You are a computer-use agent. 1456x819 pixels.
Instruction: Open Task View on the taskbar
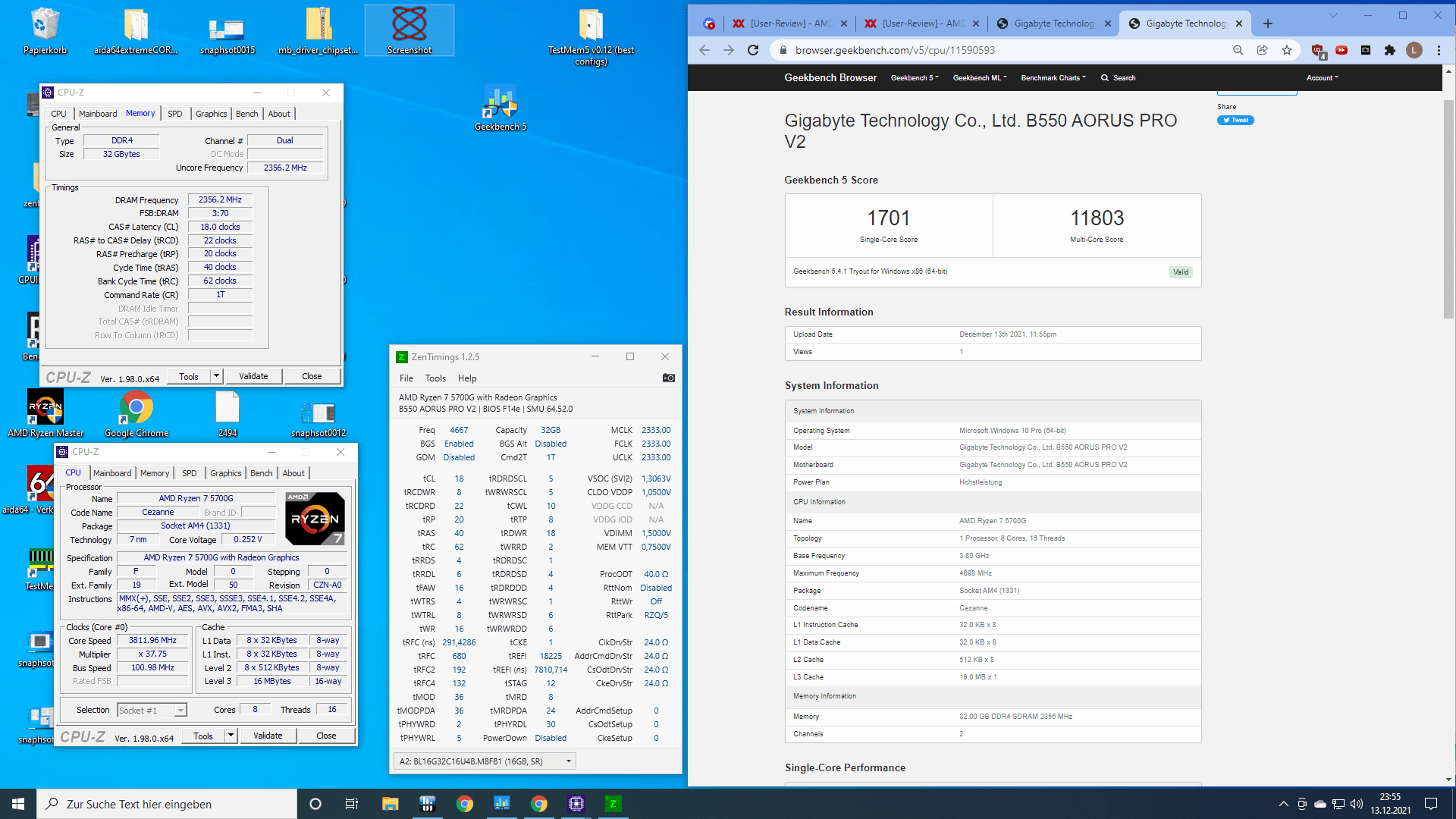[351, 804]
